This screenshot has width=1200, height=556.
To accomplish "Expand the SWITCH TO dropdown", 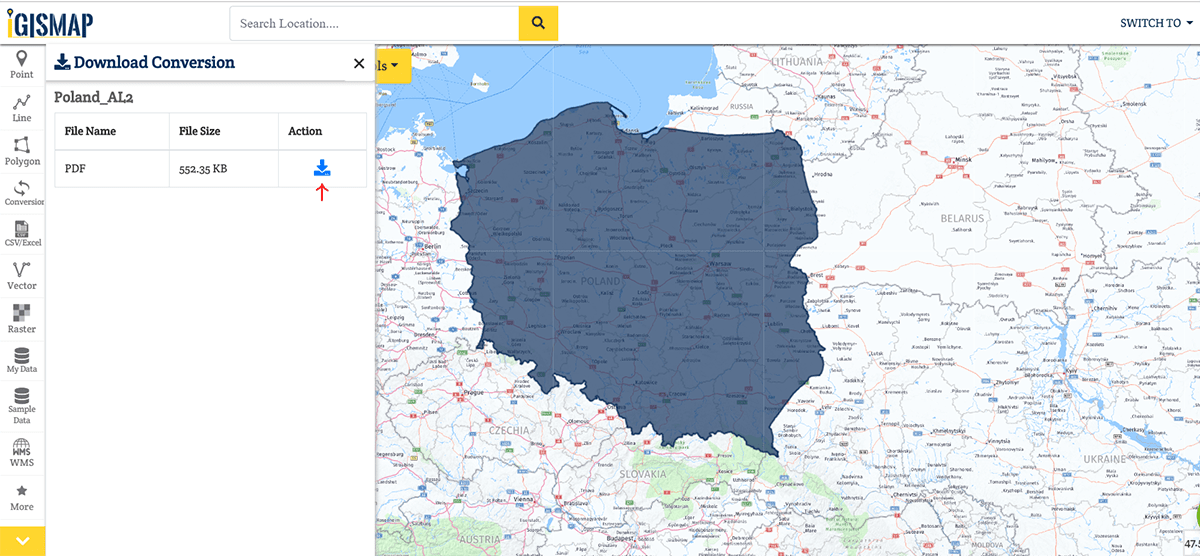I will click(1156, 23).
